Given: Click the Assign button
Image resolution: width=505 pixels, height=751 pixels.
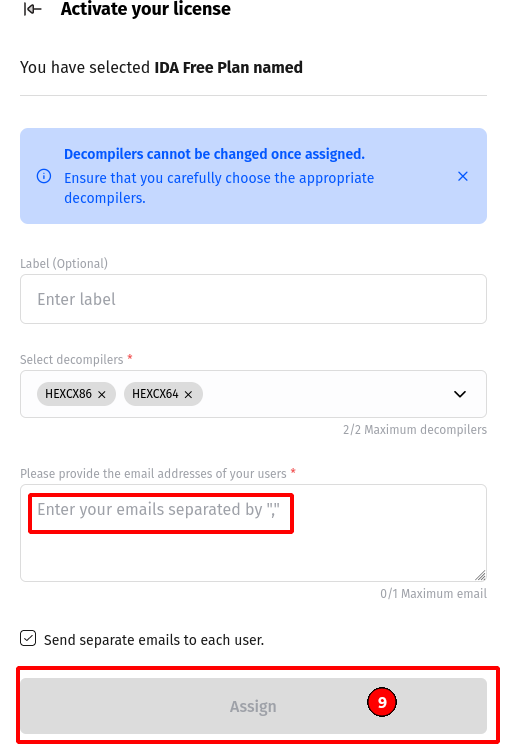Looking at the screenshot, I should click(x=253, y=706).
